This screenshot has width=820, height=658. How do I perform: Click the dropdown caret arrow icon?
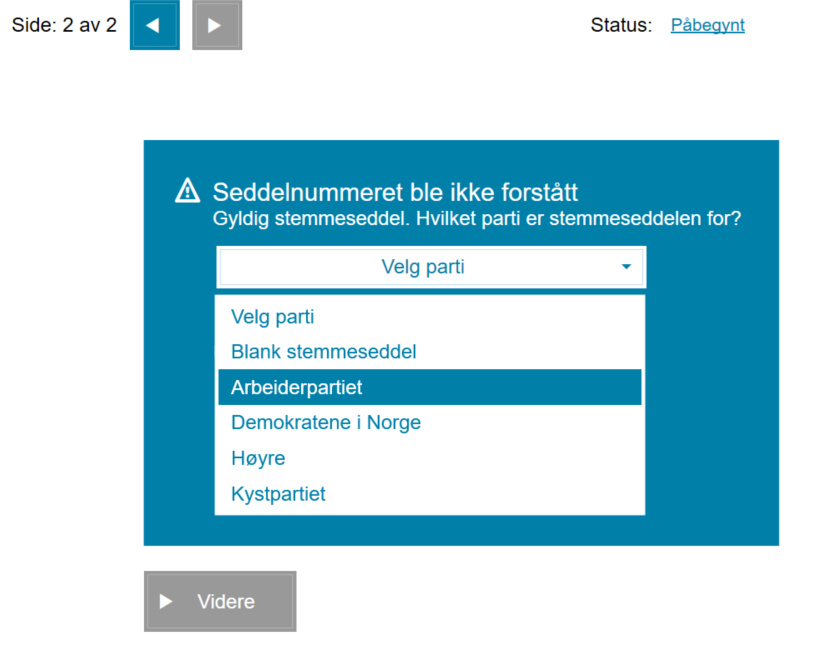point(626,267)
